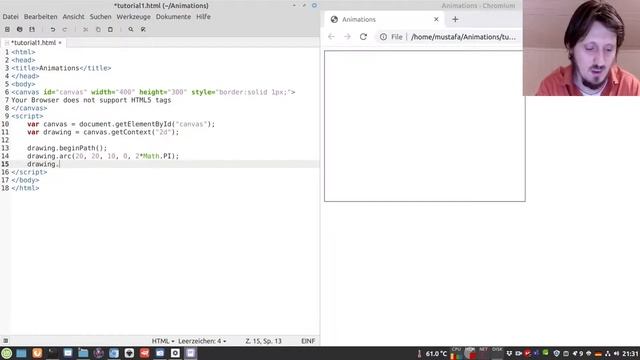The height and width of the screenshot is (360, 640).
Task: Open the Datei menu
Action: pyautogui.click(x=11, y=17)
